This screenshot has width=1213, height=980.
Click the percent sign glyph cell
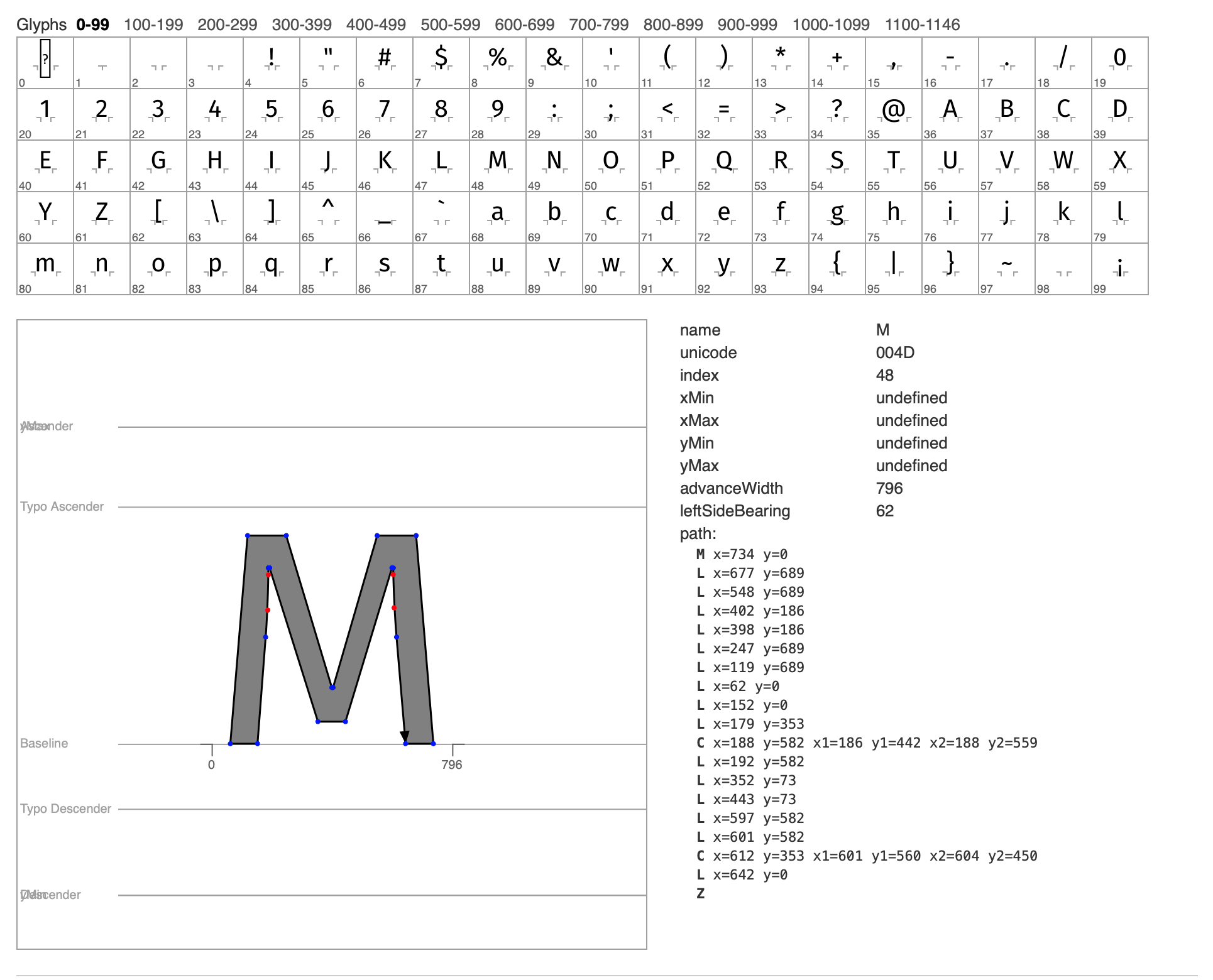[497, 62]
